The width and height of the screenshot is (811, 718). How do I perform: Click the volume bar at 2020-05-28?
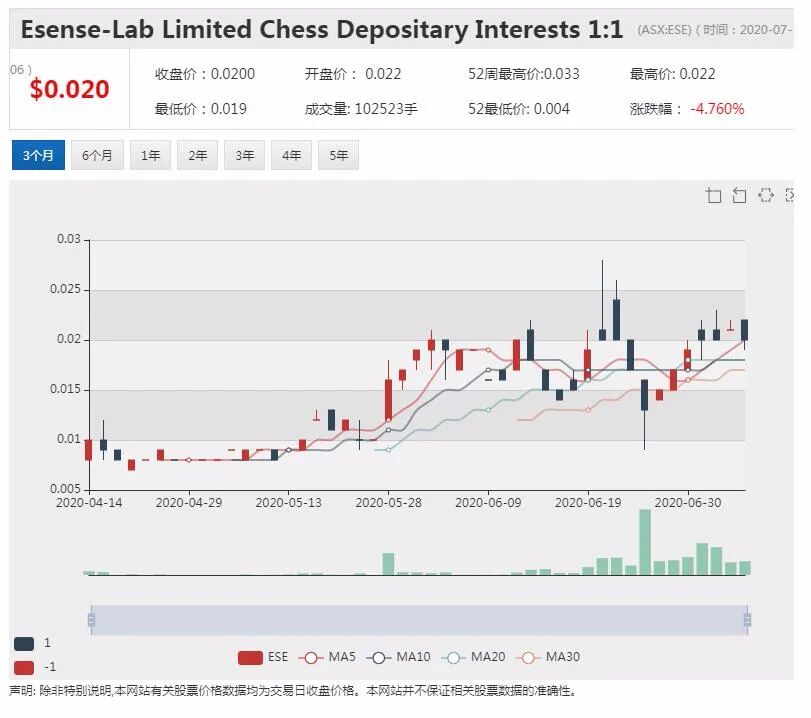tap(388, 564)
